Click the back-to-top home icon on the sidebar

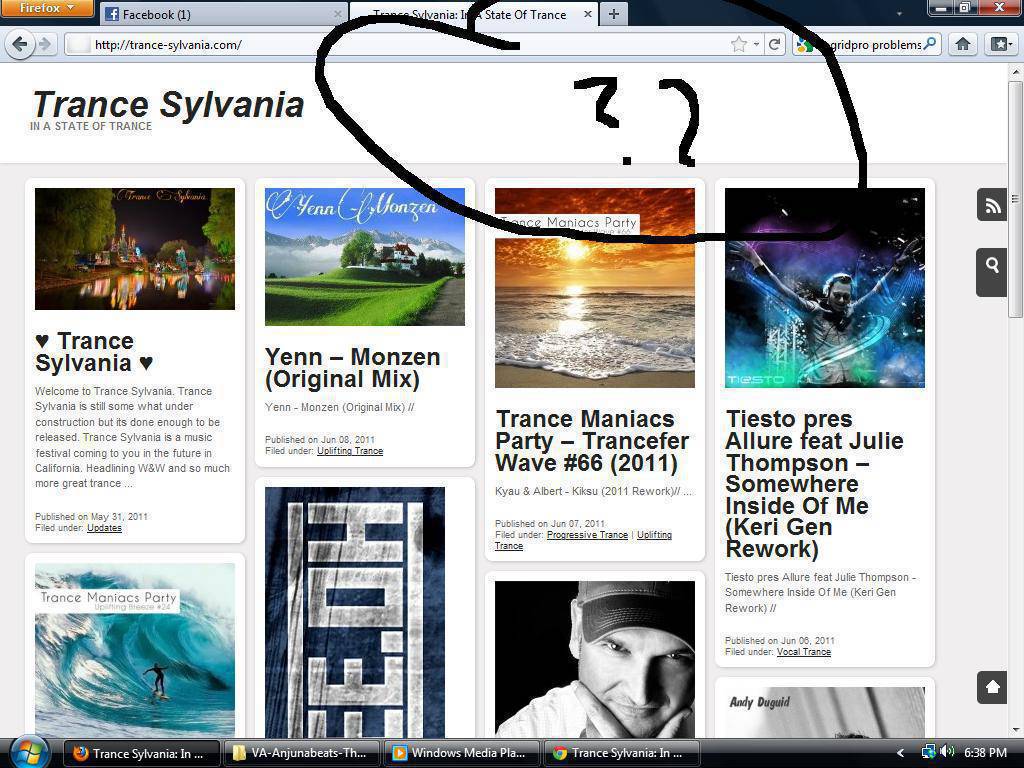pyautogui.click(x=992, y=686)
